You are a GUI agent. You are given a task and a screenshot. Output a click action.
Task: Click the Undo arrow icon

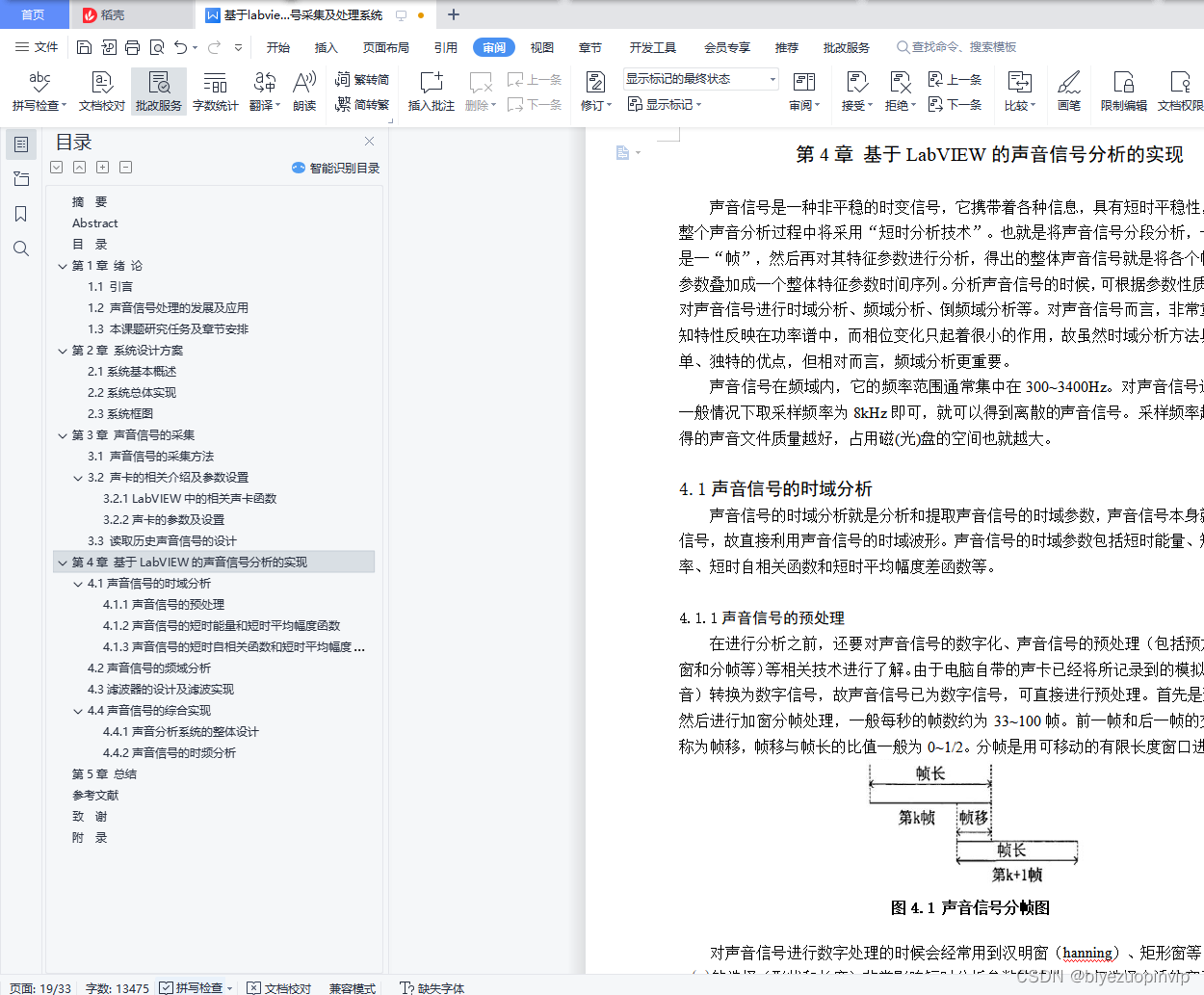(x=180, y=47)
